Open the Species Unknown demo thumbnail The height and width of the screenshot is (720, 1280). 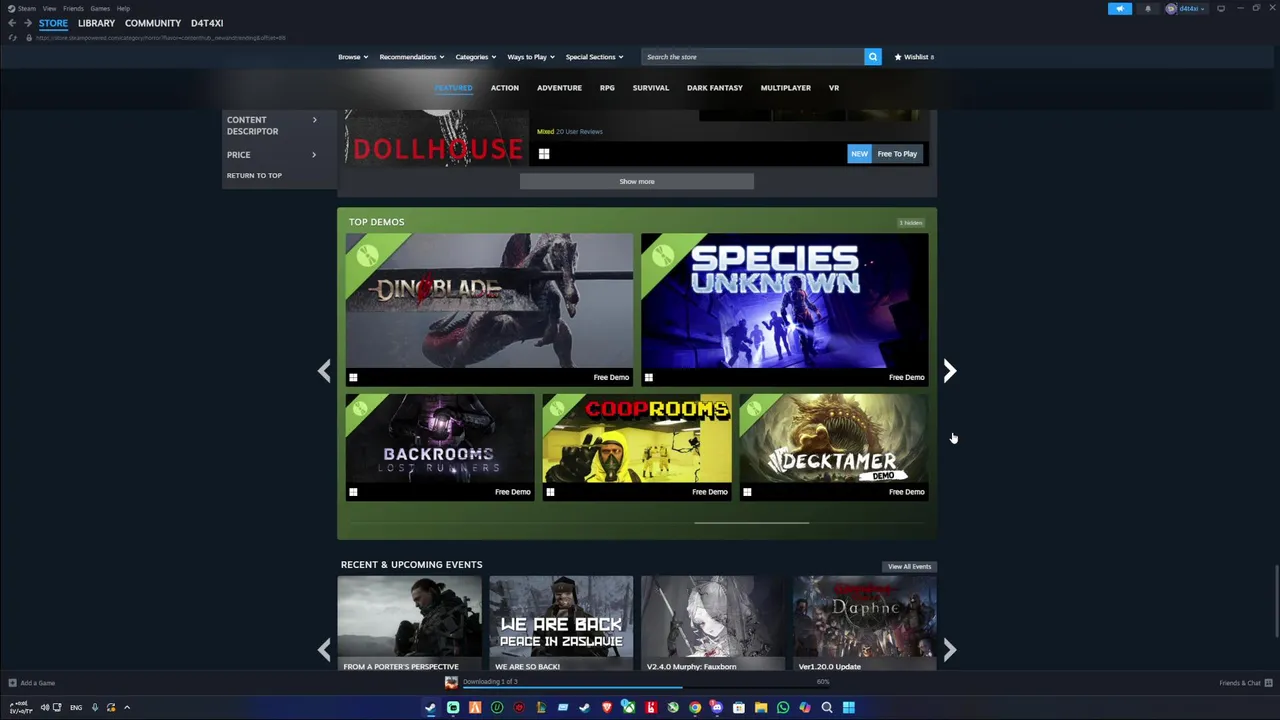coord(784,301)
